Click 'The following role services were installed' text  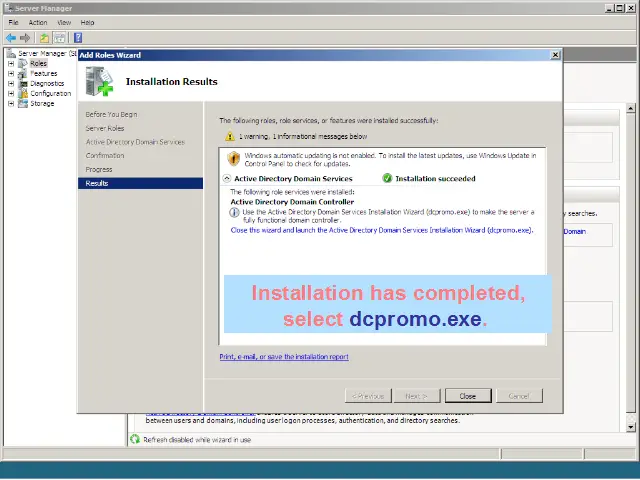292,192
